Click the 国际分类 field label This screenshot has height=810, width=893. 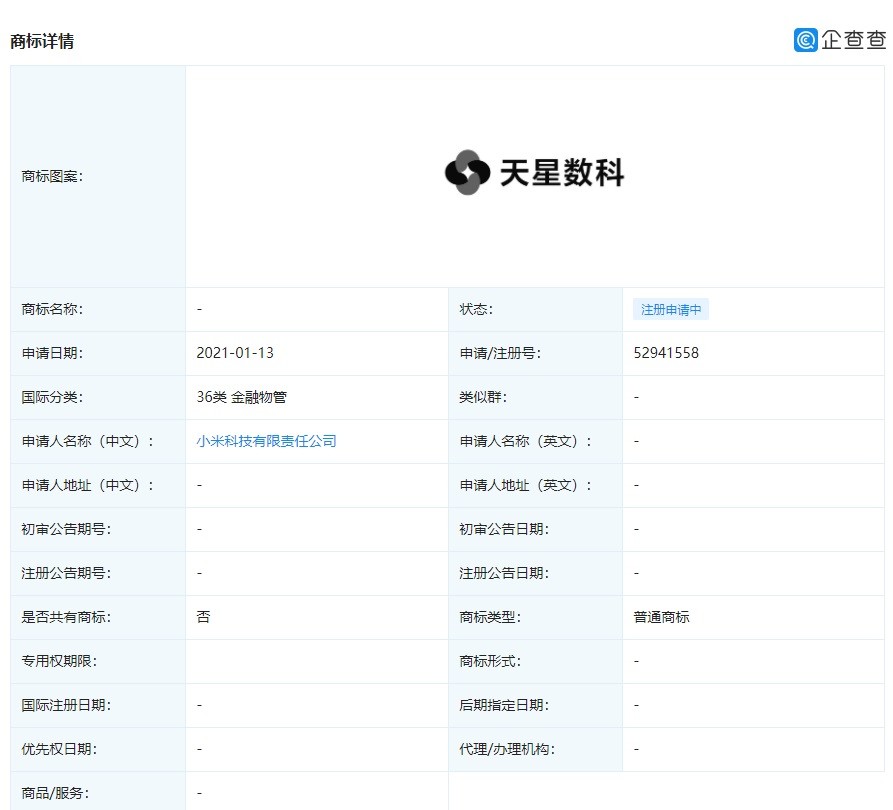52,397
